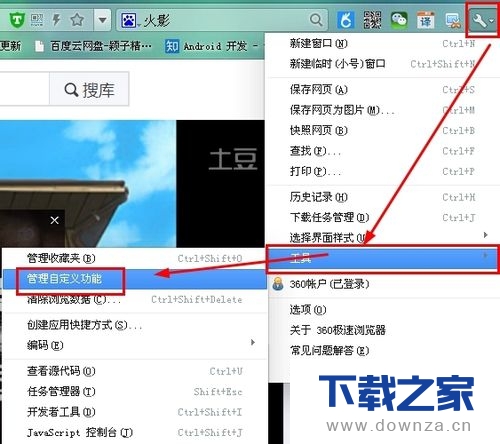Click the translate 译 extension icon
Viewport: 500px width, 444px height.
coord(426,20)
